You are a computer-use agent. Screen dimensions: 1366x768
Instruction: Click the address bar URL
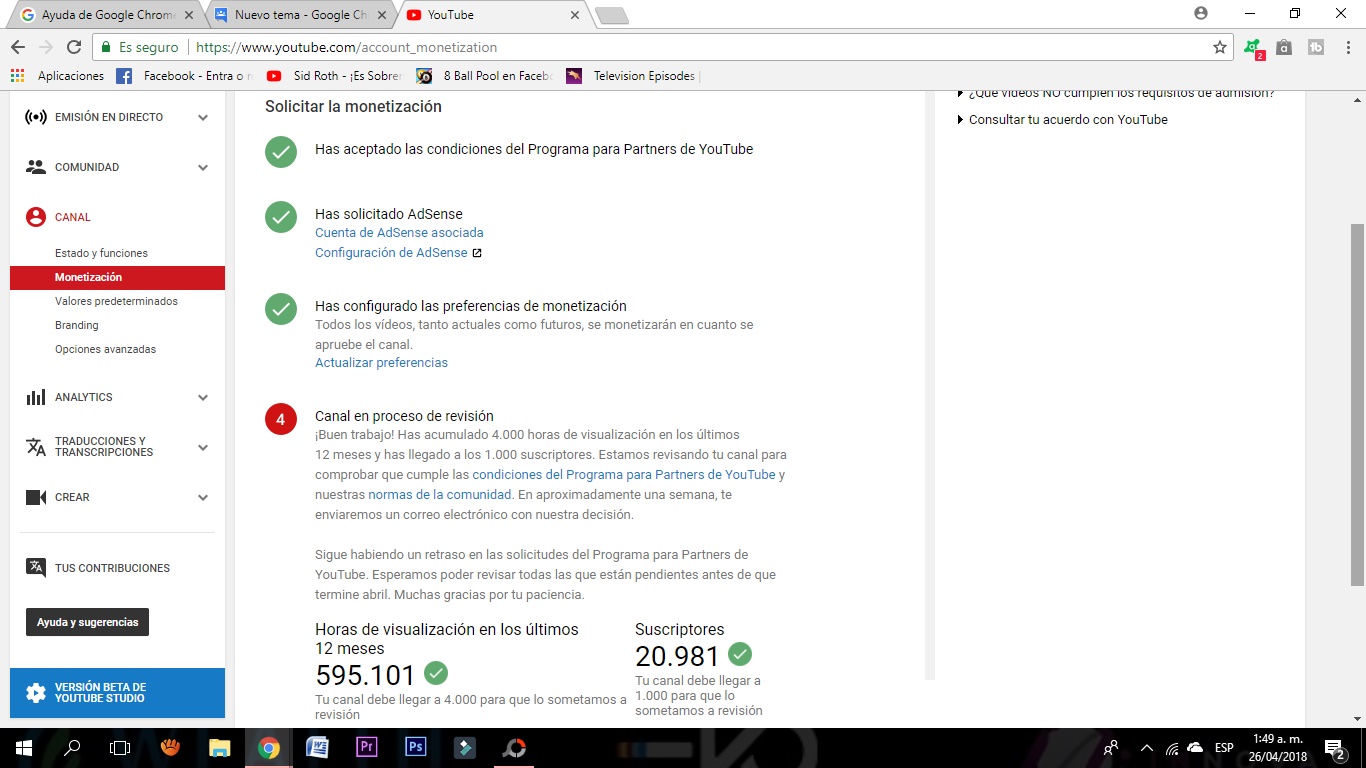coord(346,47)
